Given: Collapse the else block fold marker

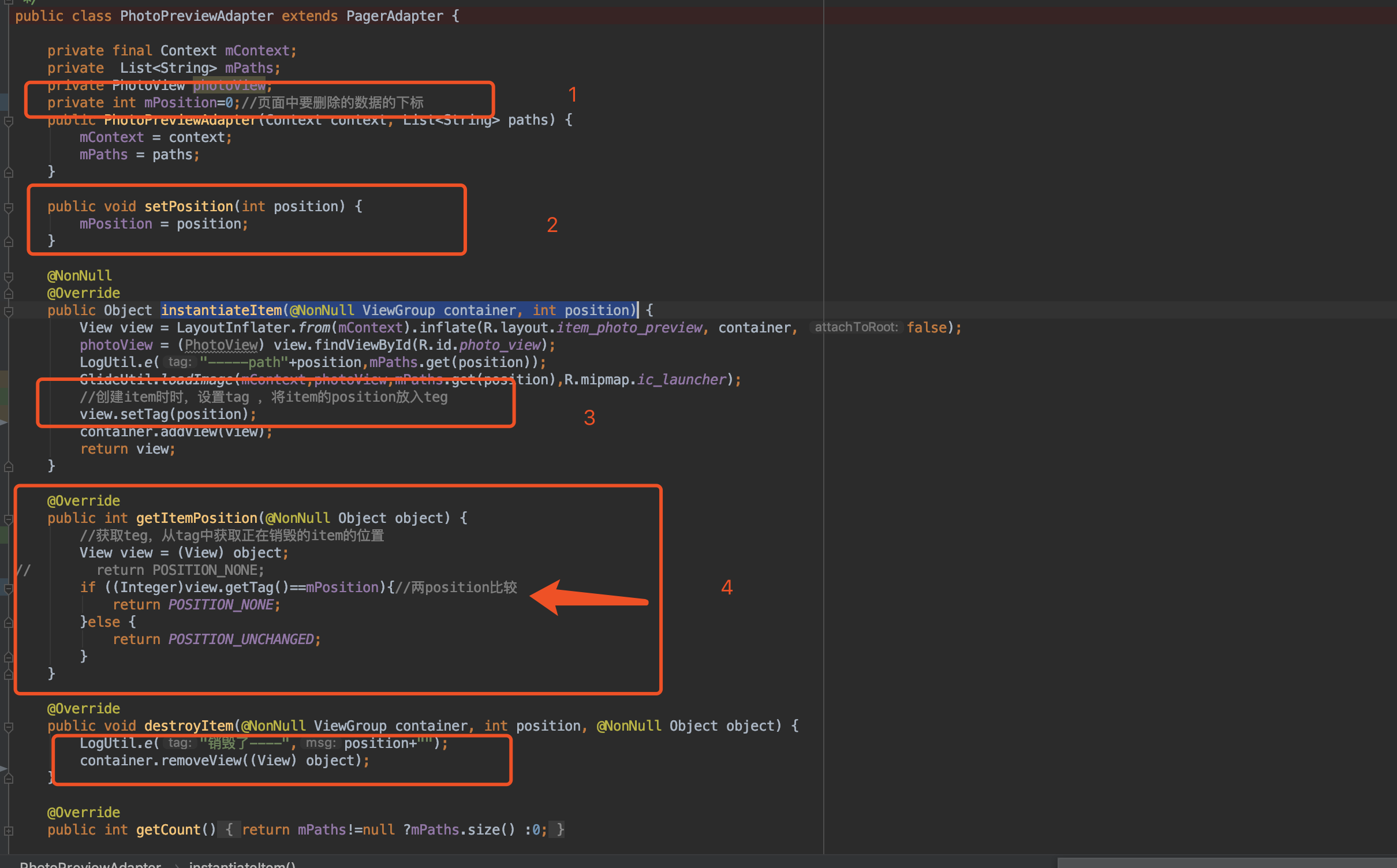Looking at the screenshot, I should tap(9, 623).
